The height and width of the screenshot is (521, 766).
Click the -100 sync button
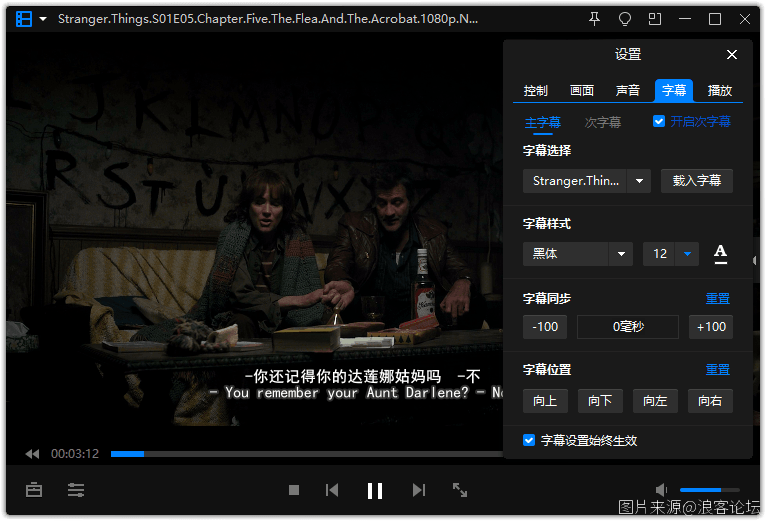click(545, 327)
